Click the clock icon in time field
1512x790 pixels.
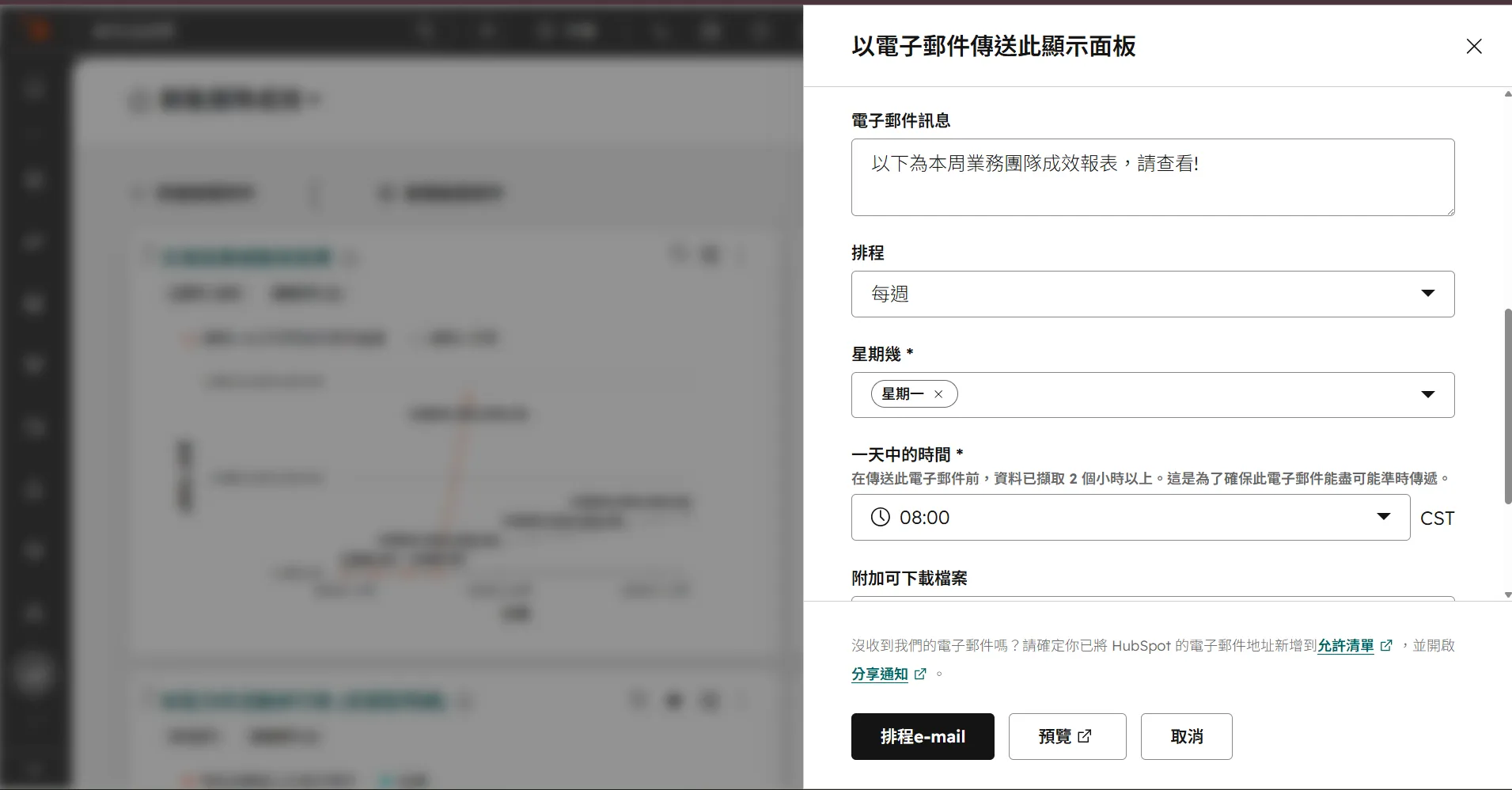[880, 518]
